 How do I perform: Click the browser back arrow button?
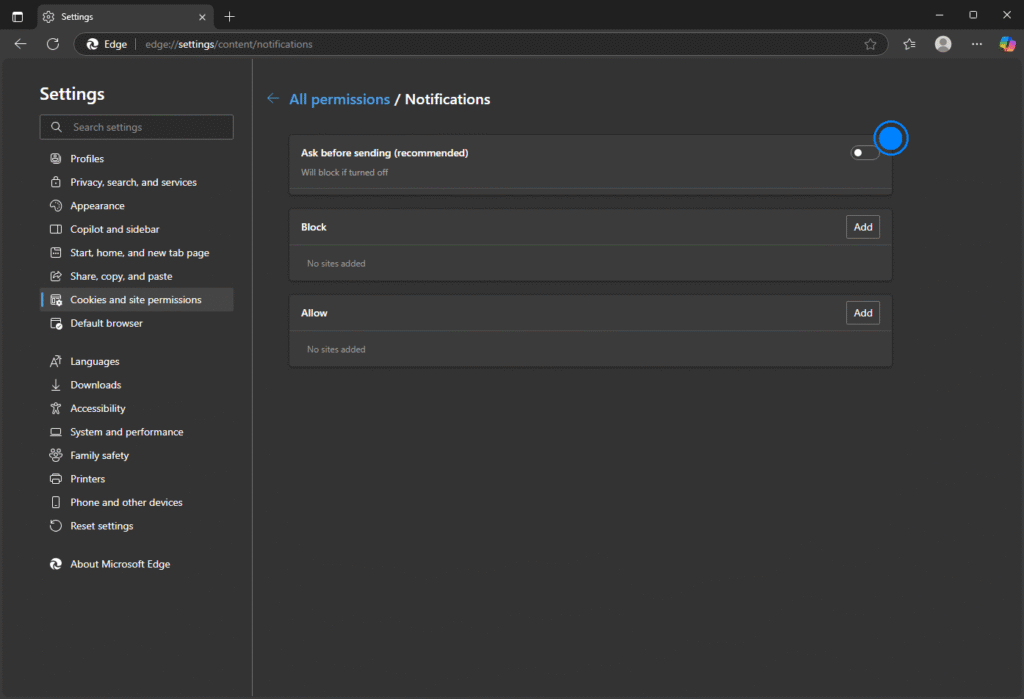pyautogui.click(x=20, y=44)
